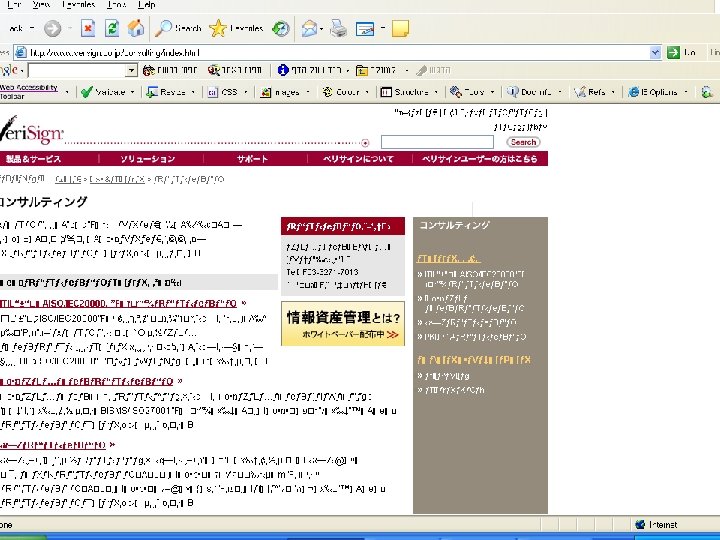Click the Mail envelope icon
The height and width of the screenshot is (540, 720).
pos(310,29)
